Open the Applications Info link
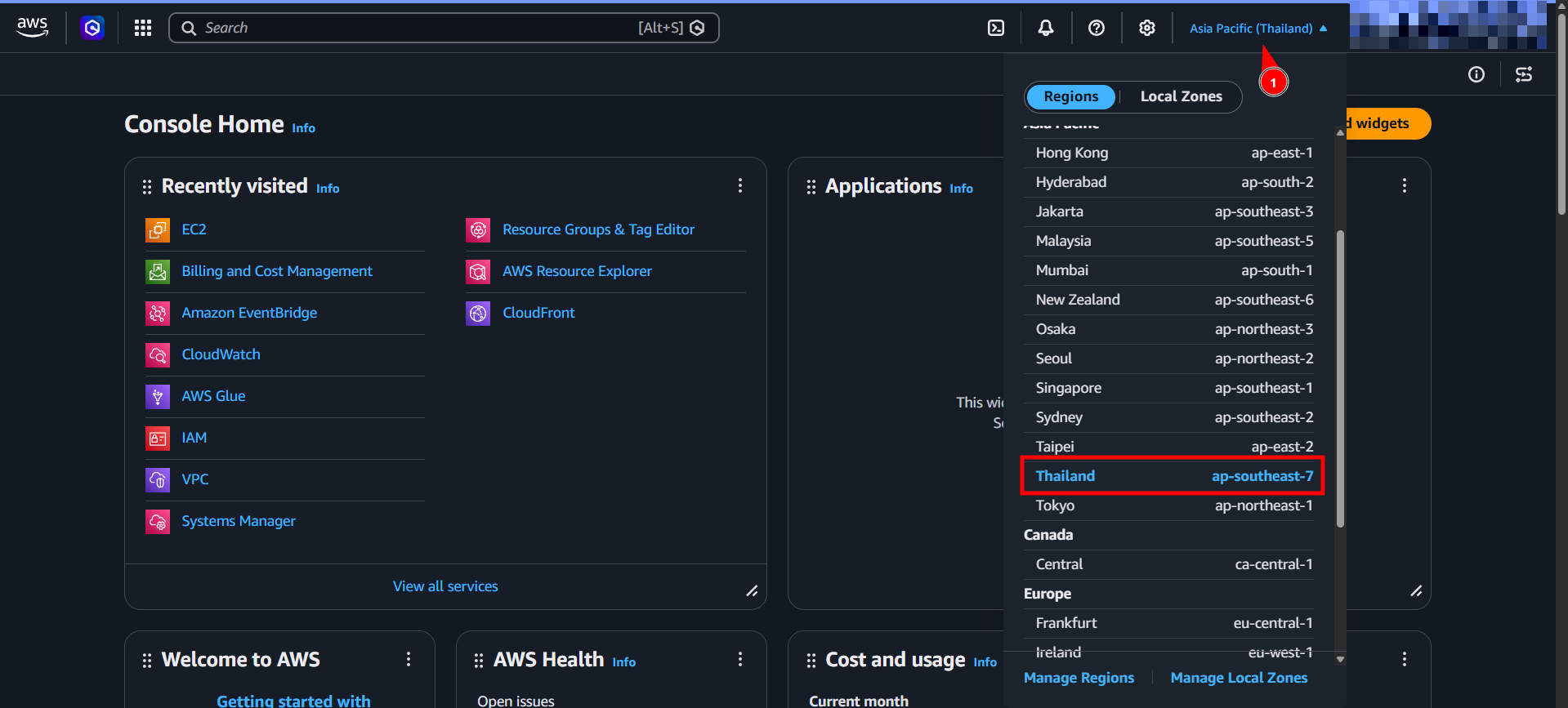Screen dimensions: 1568x708 (x=961, y=189)
